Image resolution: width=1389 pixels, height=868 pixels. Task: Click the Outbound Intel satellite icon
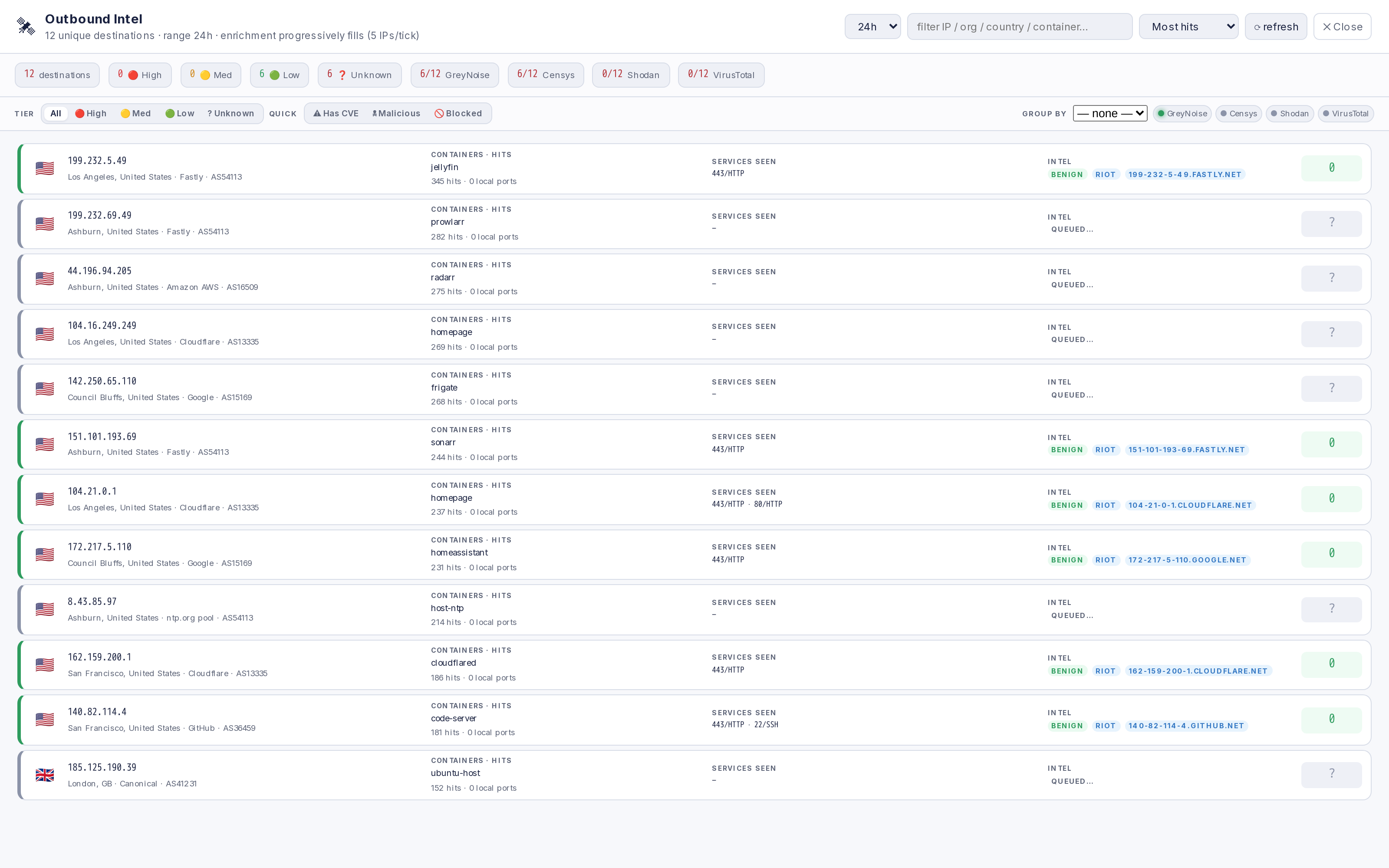26,26
